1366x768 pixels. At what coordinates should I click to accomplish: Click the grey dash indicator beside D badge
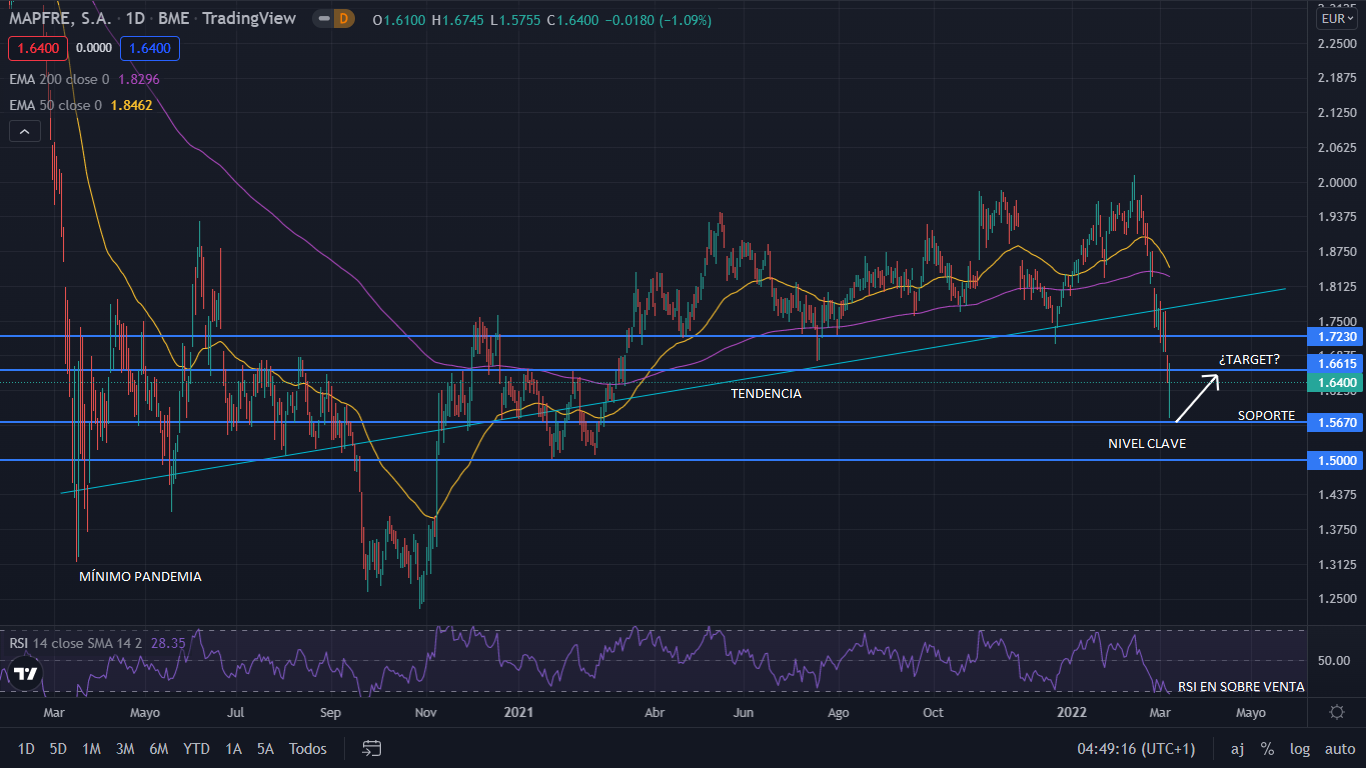pyautogui.click(x=324, y=19)
